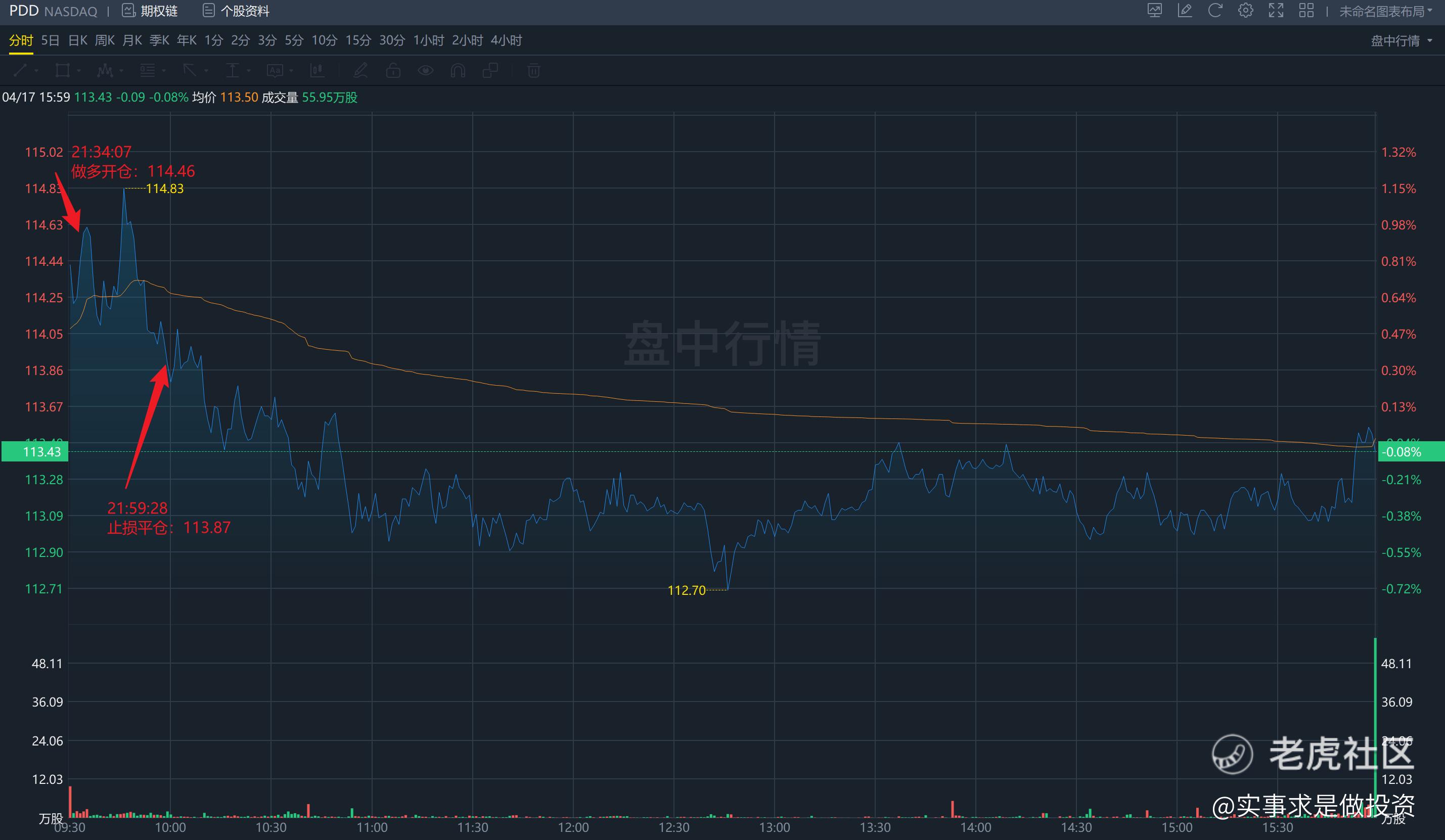Open the 未命名图表布局 layout dropdown

[1386, 12]
